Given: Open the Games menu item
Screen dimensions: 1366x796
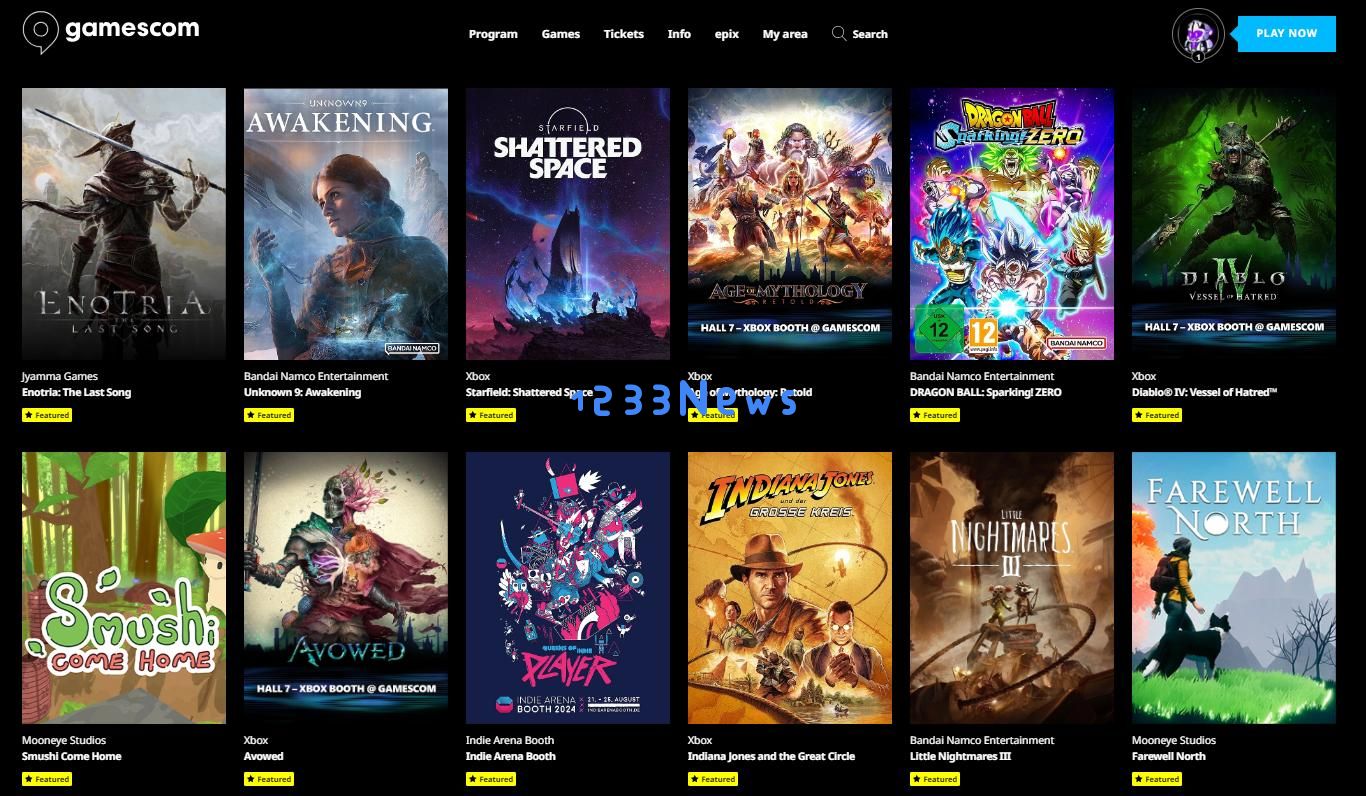Looking at the screenshot, I should point(561,34).
